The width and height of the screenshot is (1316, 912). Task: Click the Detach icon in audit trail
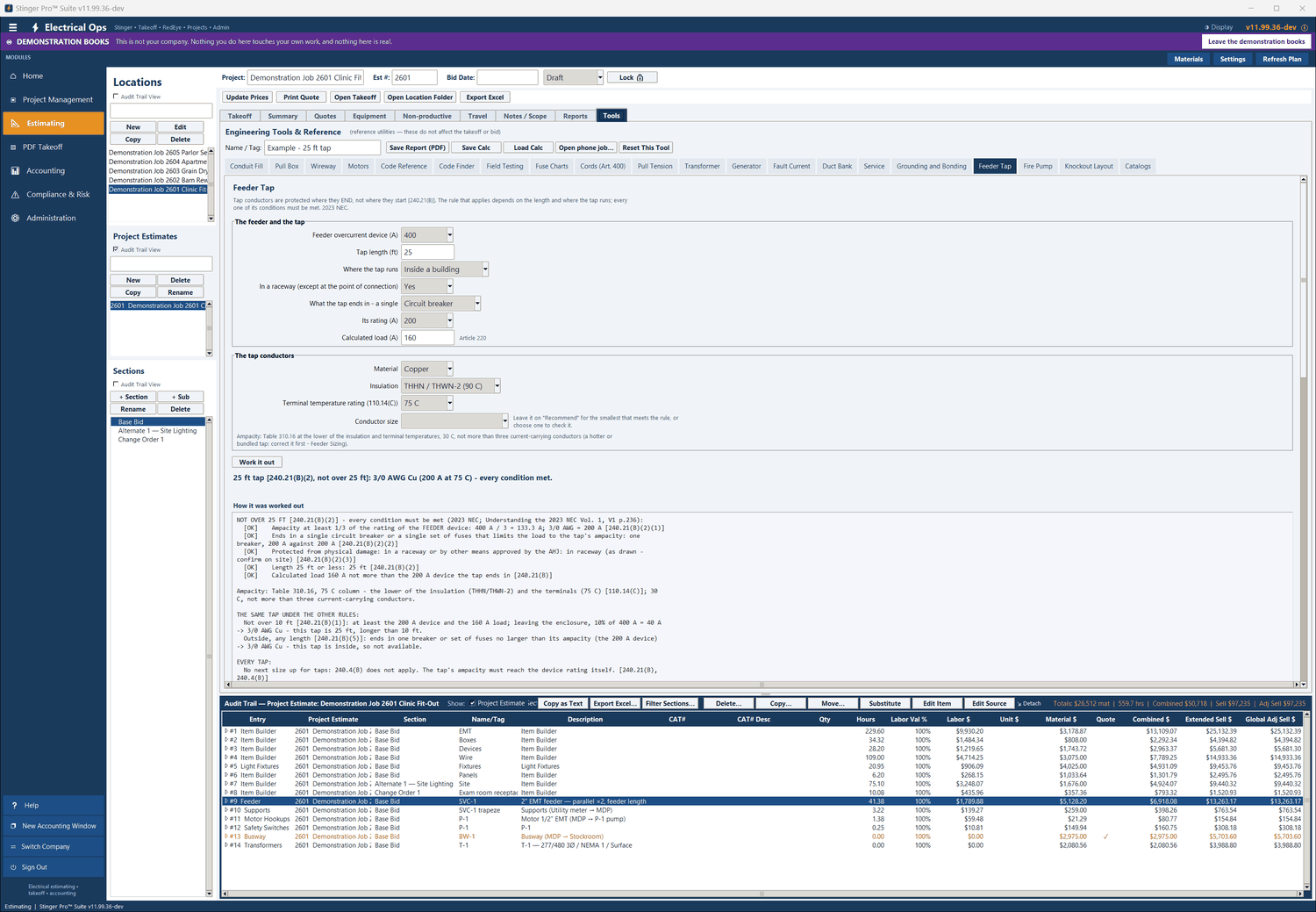point(1020,703)
